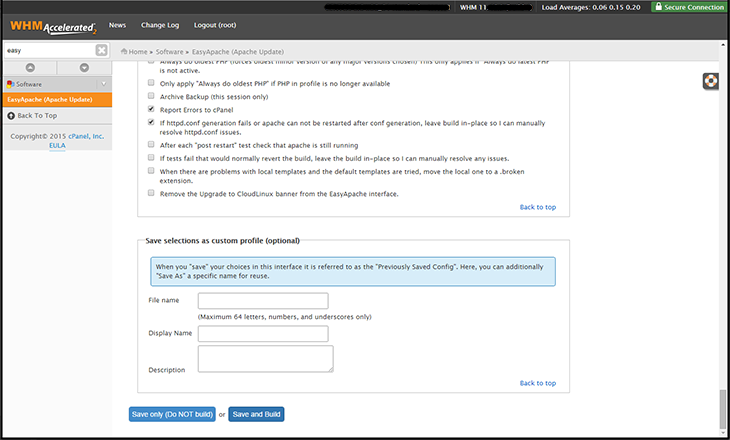Open the cPanel, Inc. link
730x440 pixels.
pos(86,136)
